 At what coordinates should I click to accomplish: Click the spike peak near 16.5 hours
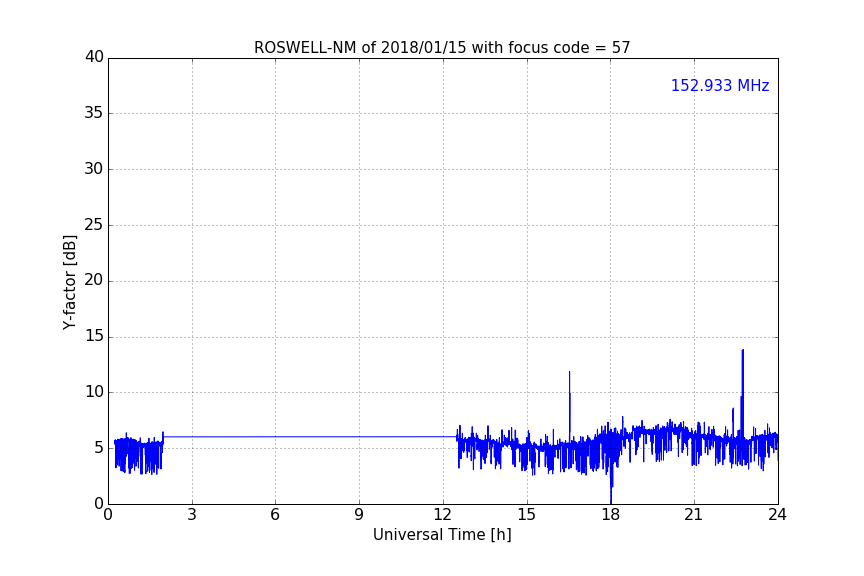pyautogui.click(x=569, y=373)
